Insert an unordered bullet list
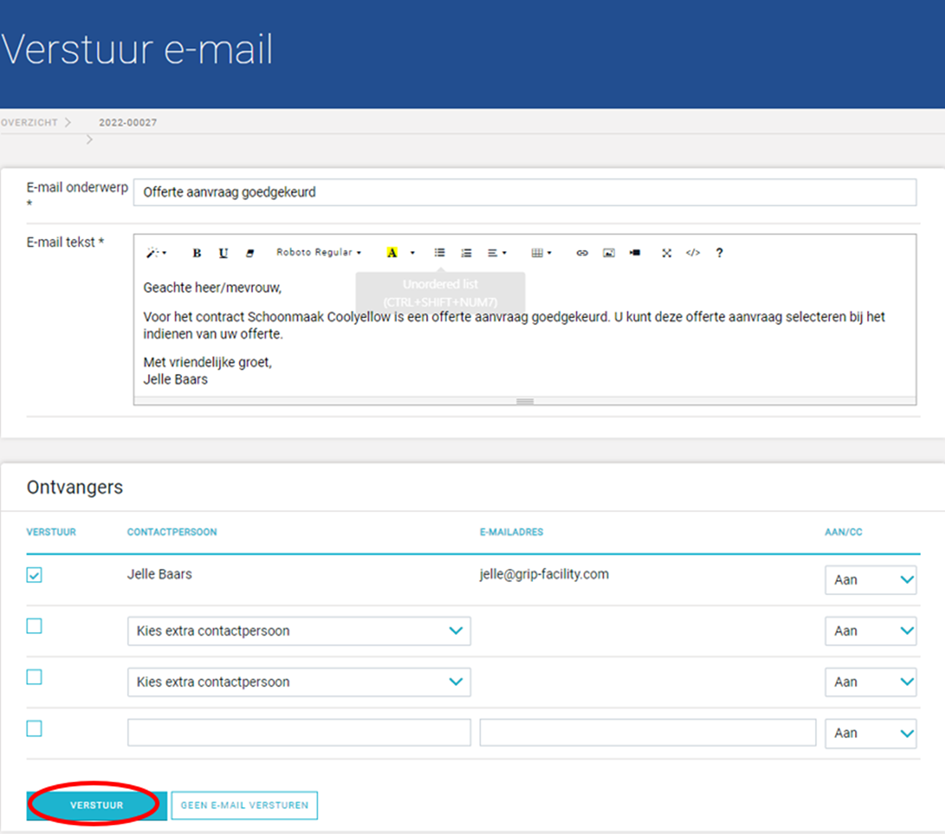 pyautogui.click(x=440, y=252)
